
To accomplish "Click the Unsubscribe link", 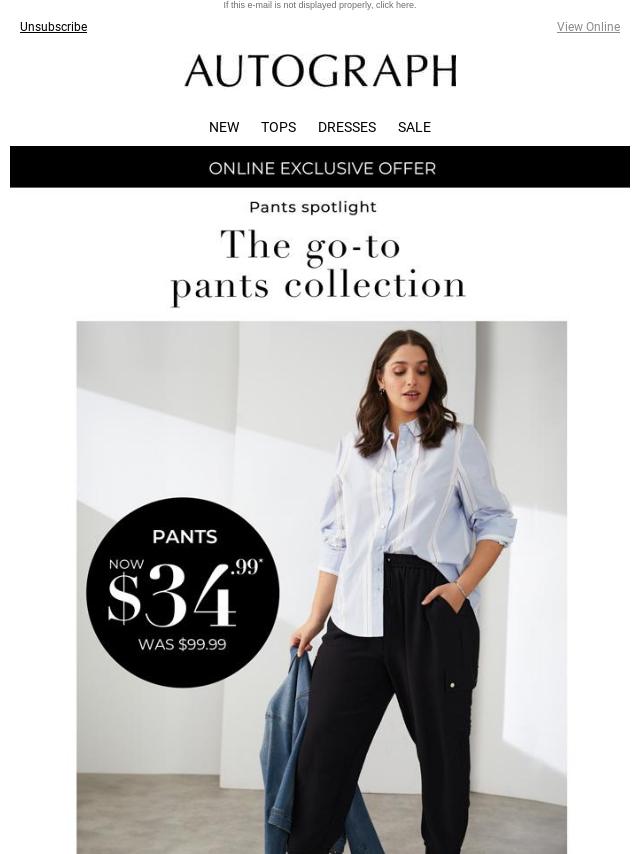I will (x=53, y=27).
